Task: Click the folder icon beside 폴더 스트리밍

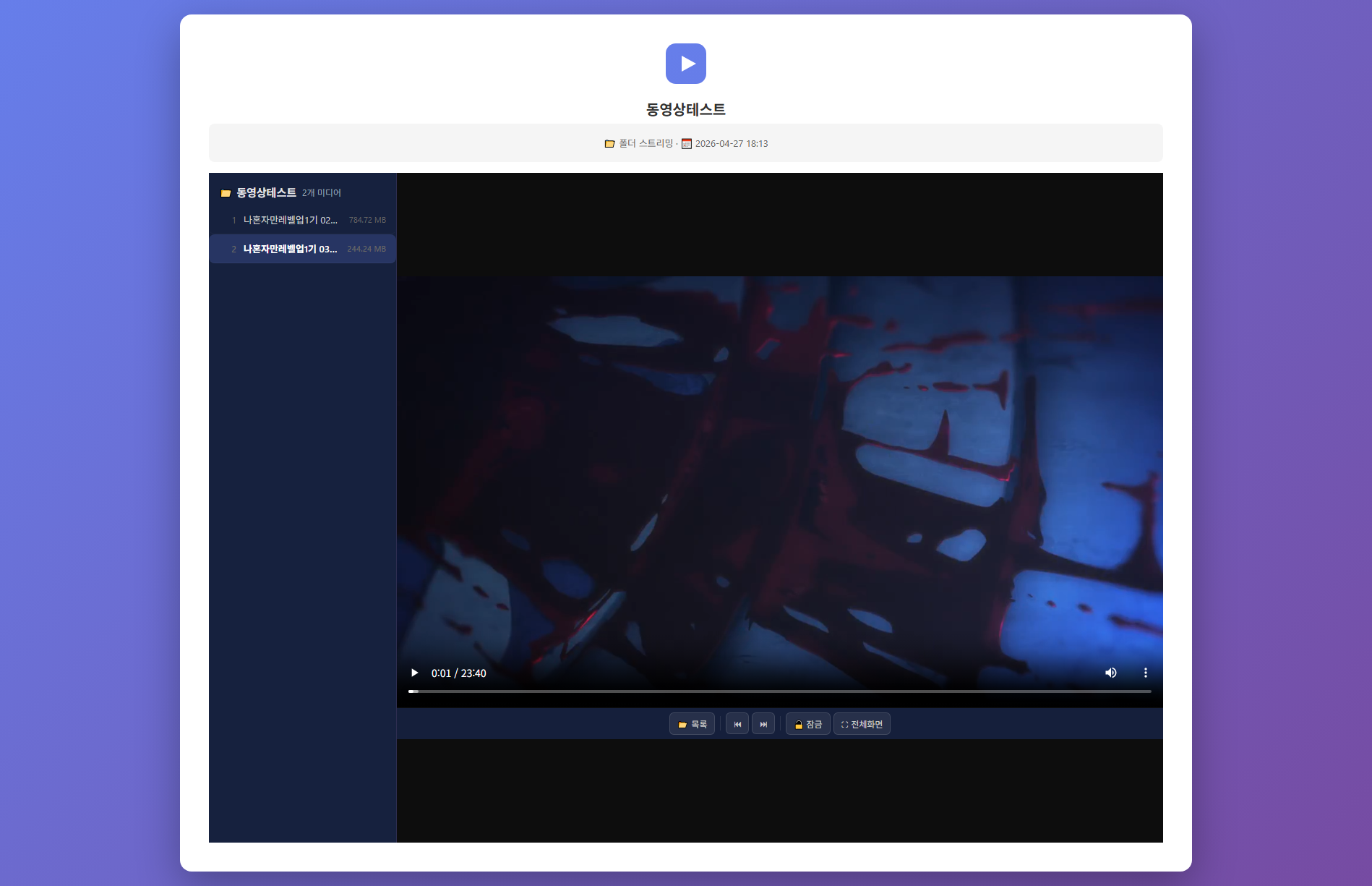Action: point(609,144)
